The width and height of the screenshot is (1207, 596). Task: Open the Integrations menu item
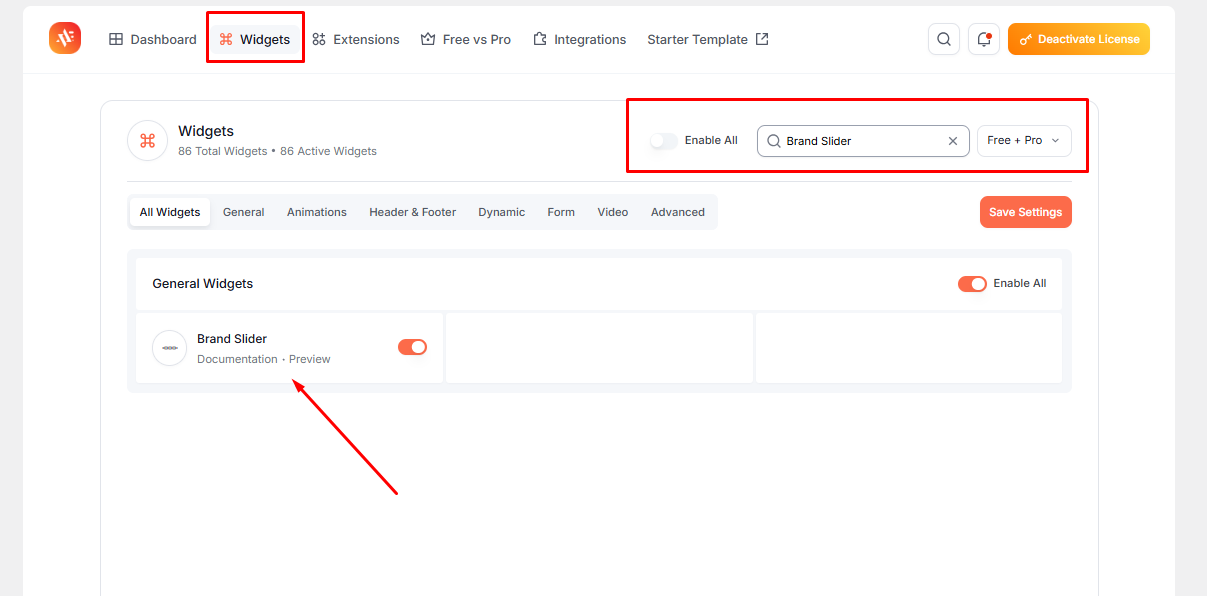pyautogui.click(x=579, y=39)
